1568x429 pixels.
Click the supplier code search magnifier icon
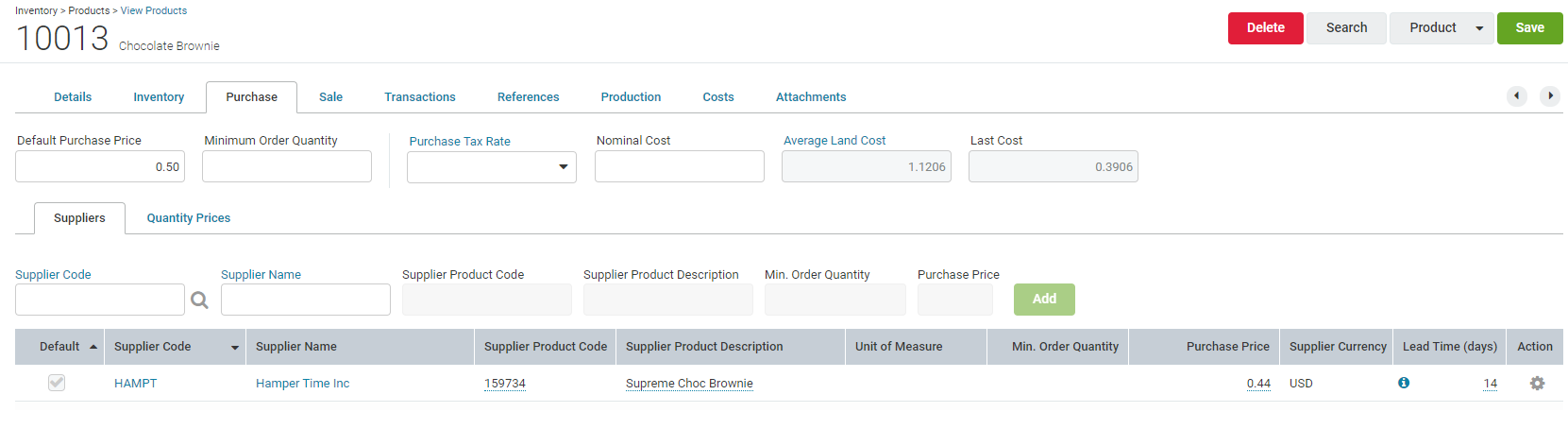click(199, 300)
